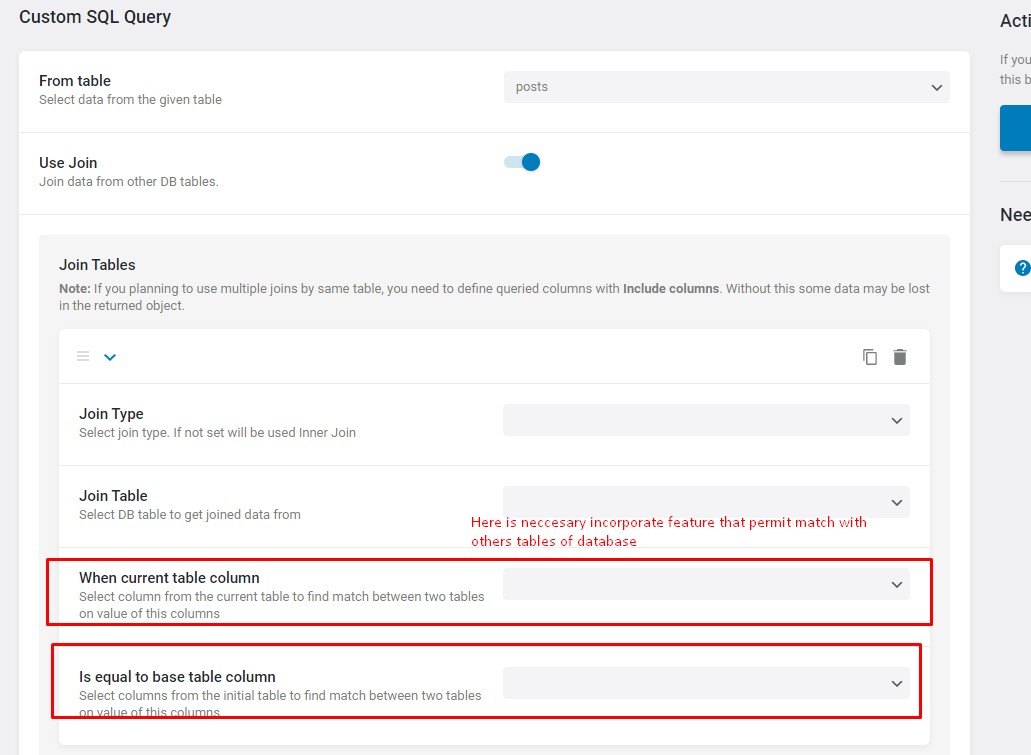The height and width of the screenshot is (755, 1031).
Task: Click the Use Join label
Action: [x=68, y=162]
